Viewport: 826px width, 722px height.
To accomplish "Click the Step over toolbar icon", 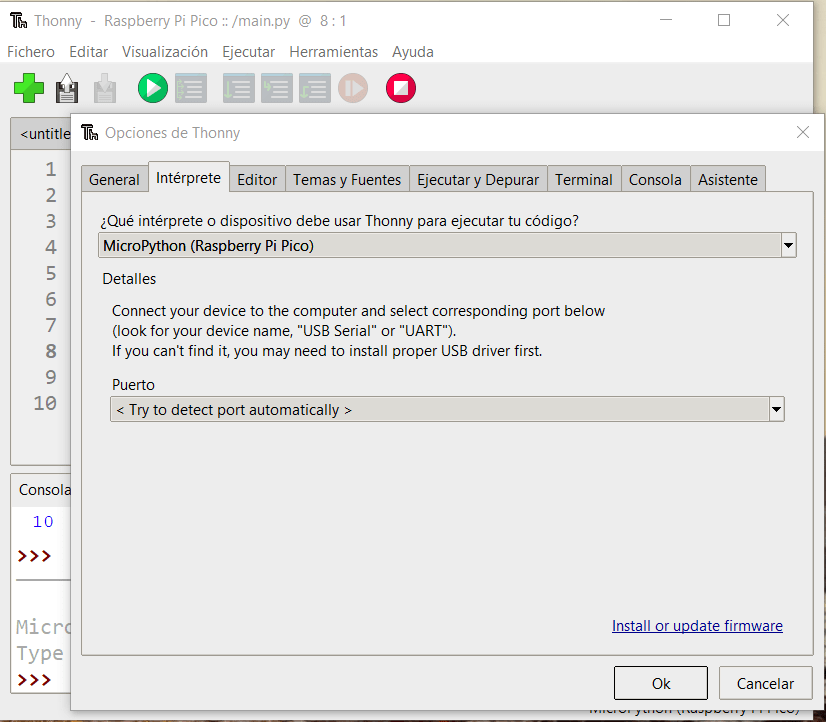I will click(x=238, y=89).
